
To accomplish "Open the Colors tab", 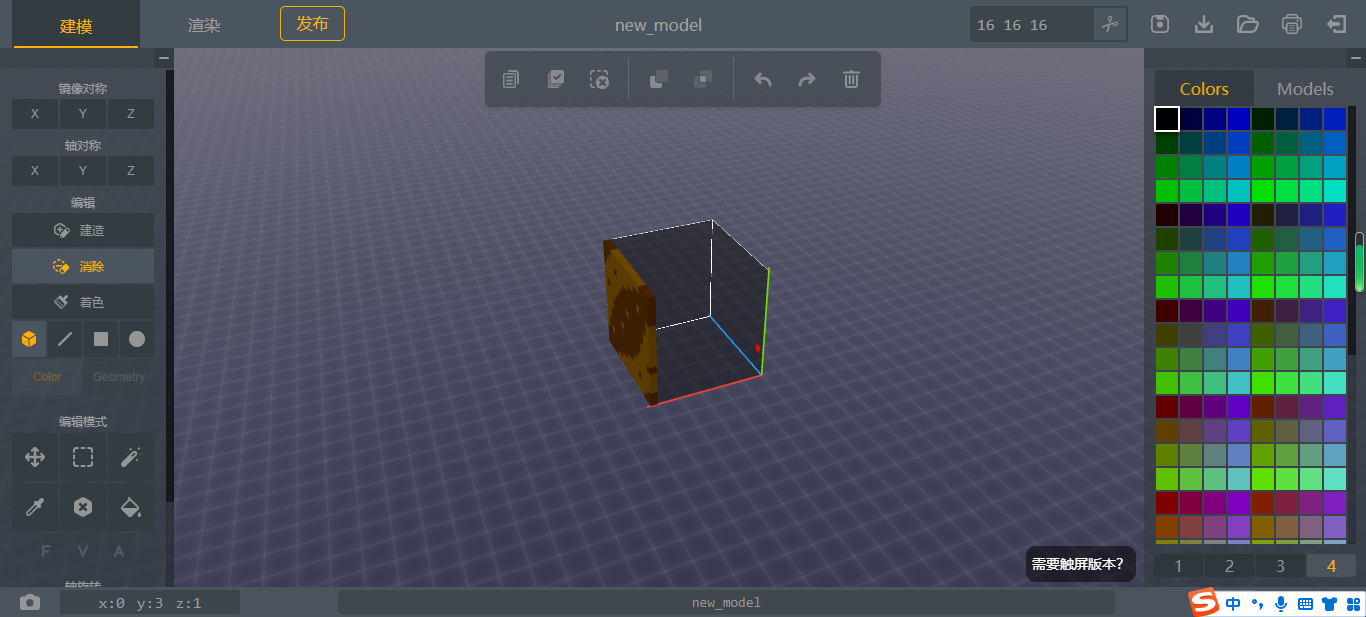I will (1204, 89).
